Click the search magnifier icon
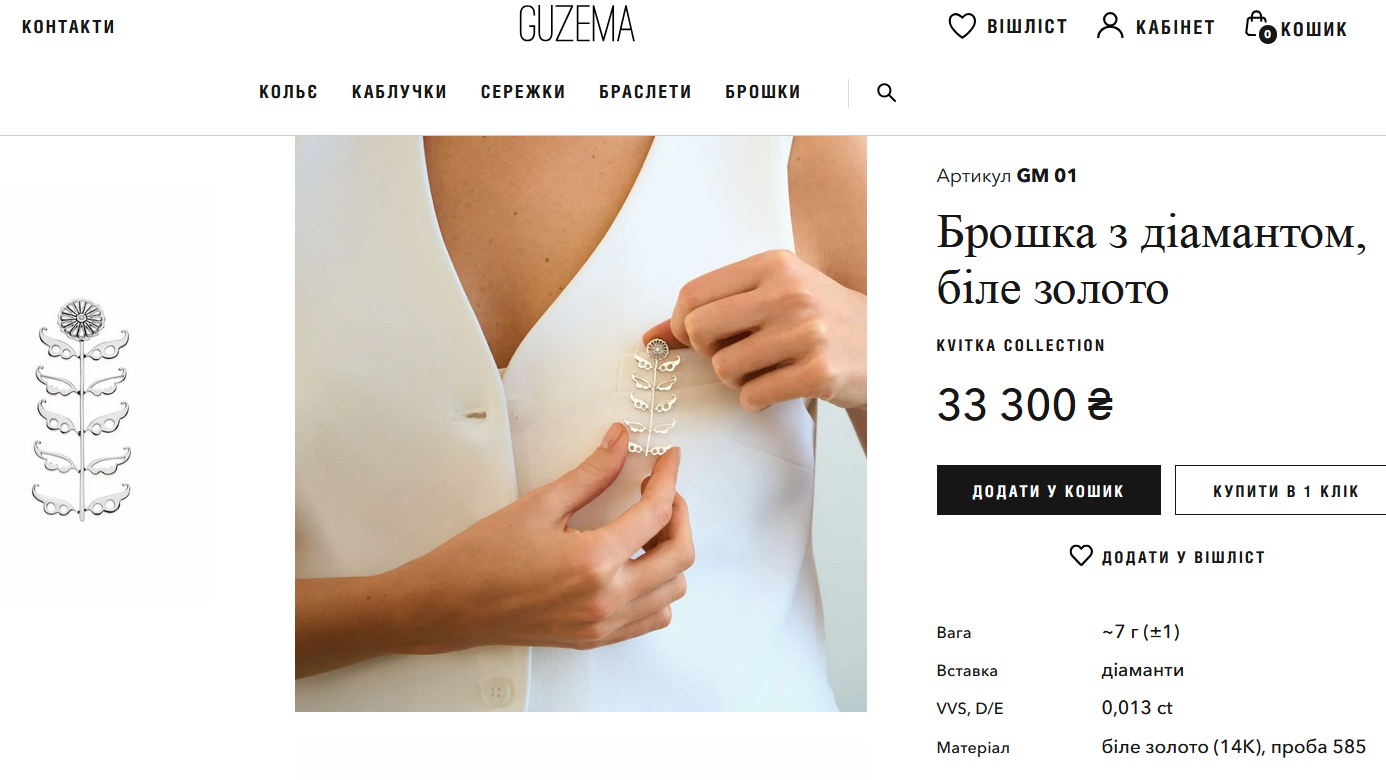This screenshot has width=1386, height=780. pyautogui.click(x=886, y=93)
